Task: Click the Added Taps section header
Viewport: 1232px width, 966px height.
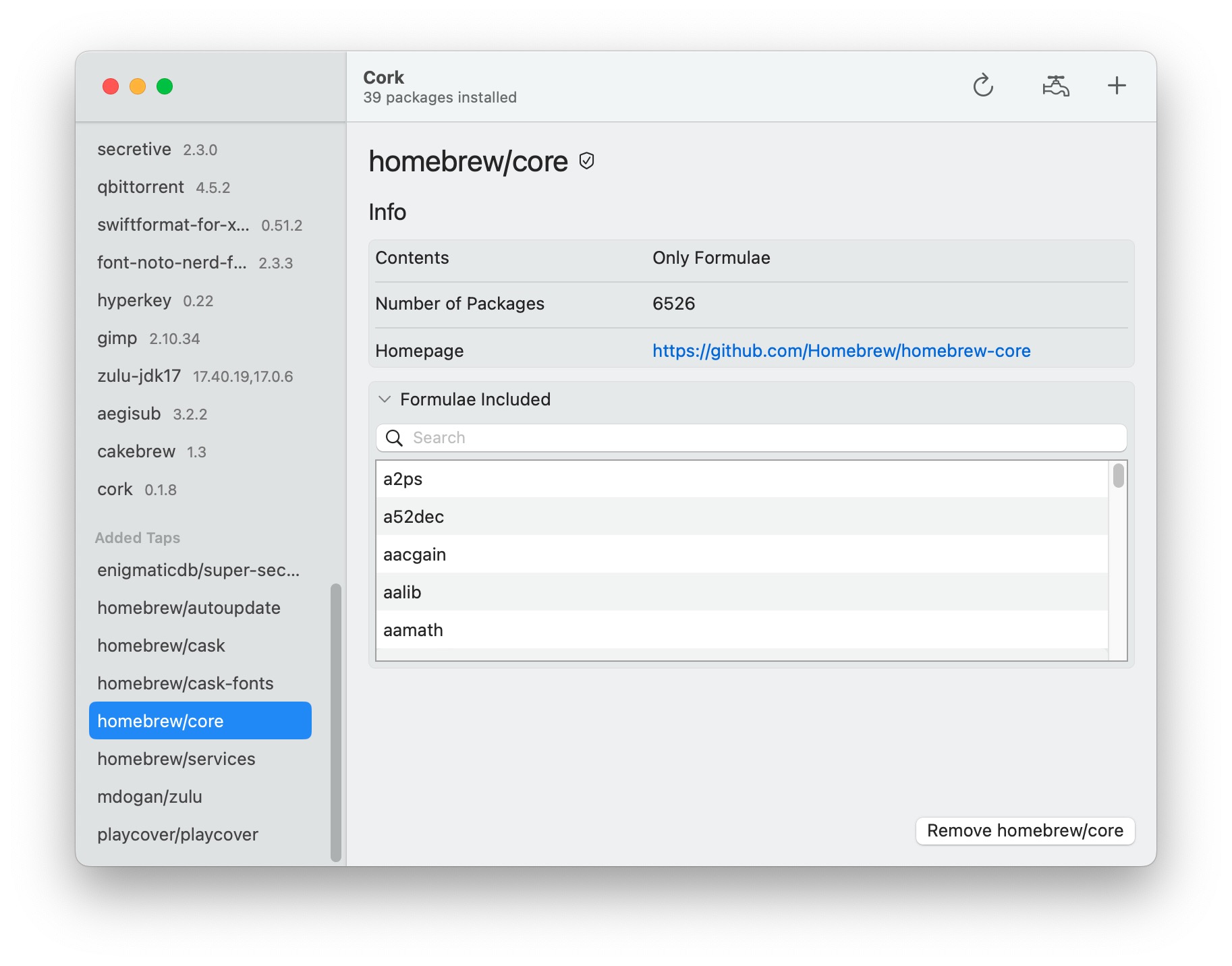Action: (138, 538)
